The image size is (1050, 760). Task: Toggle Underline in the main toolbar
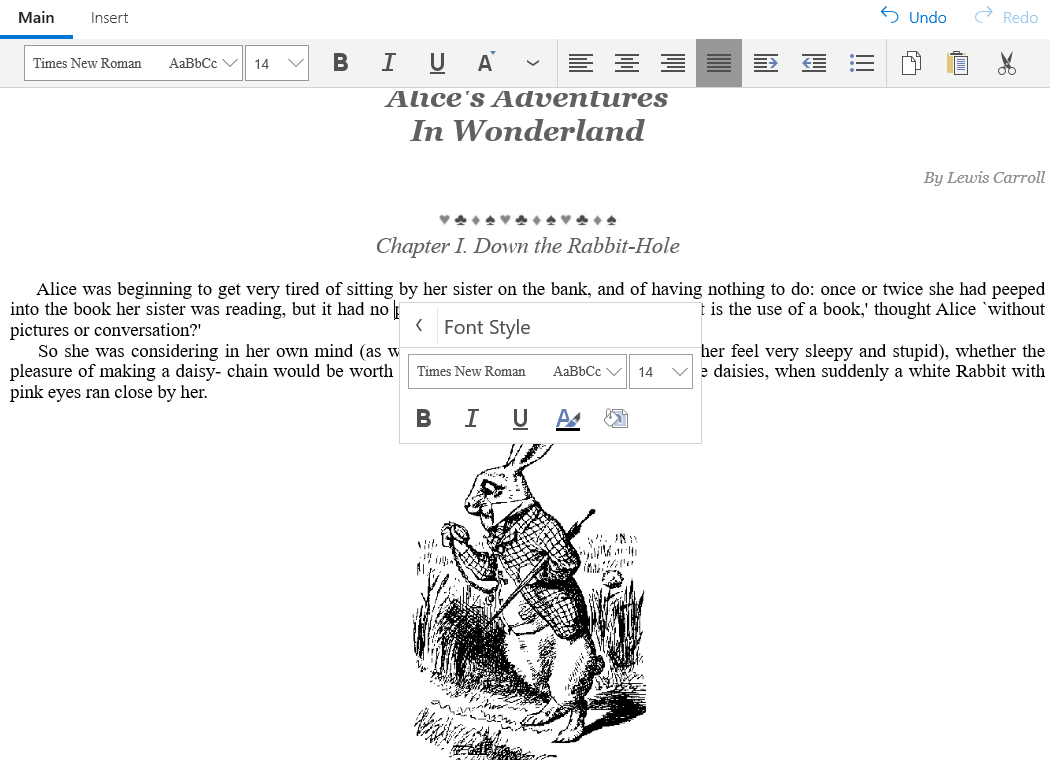(437, 63)
